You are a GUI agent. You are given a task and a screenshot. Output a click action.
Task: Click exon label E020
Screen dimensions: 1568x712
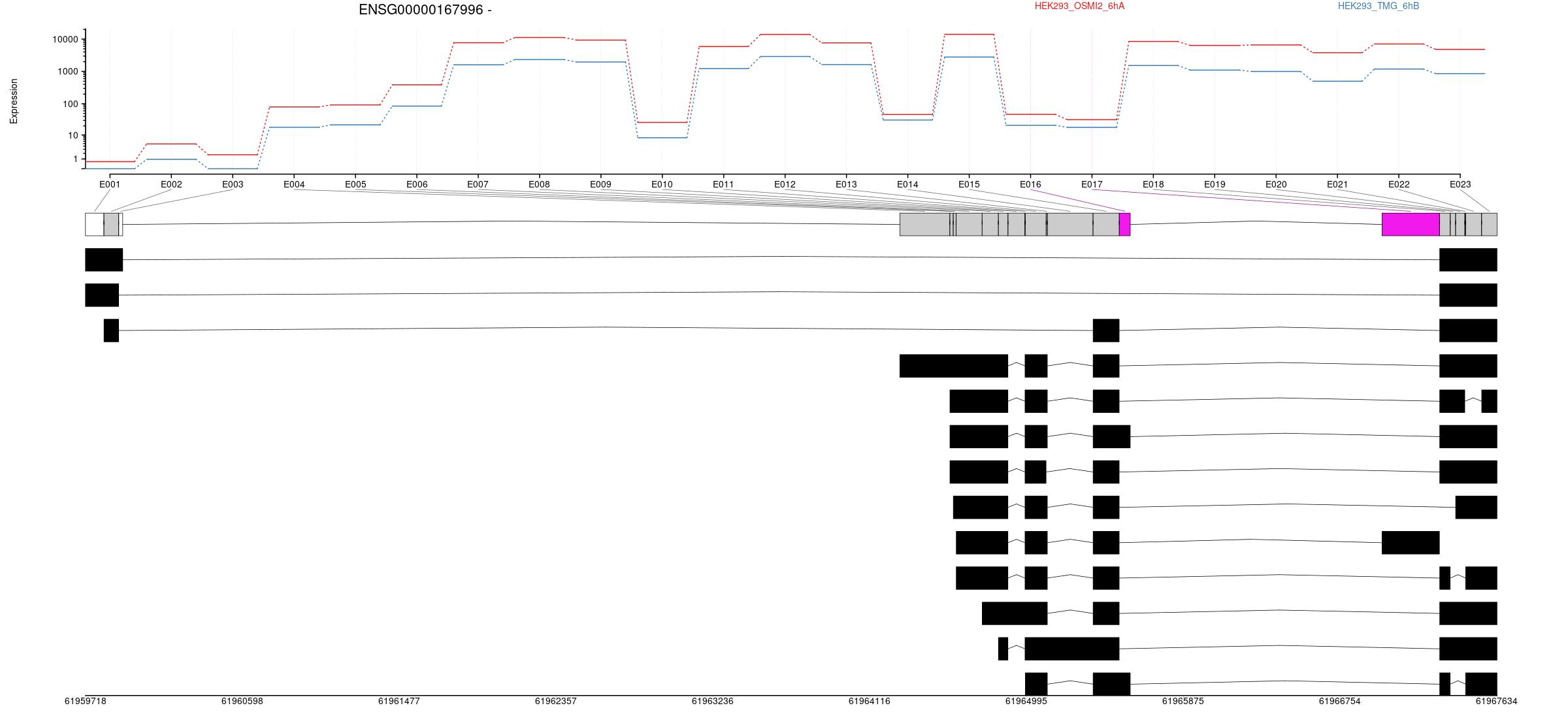(1276, 184)
